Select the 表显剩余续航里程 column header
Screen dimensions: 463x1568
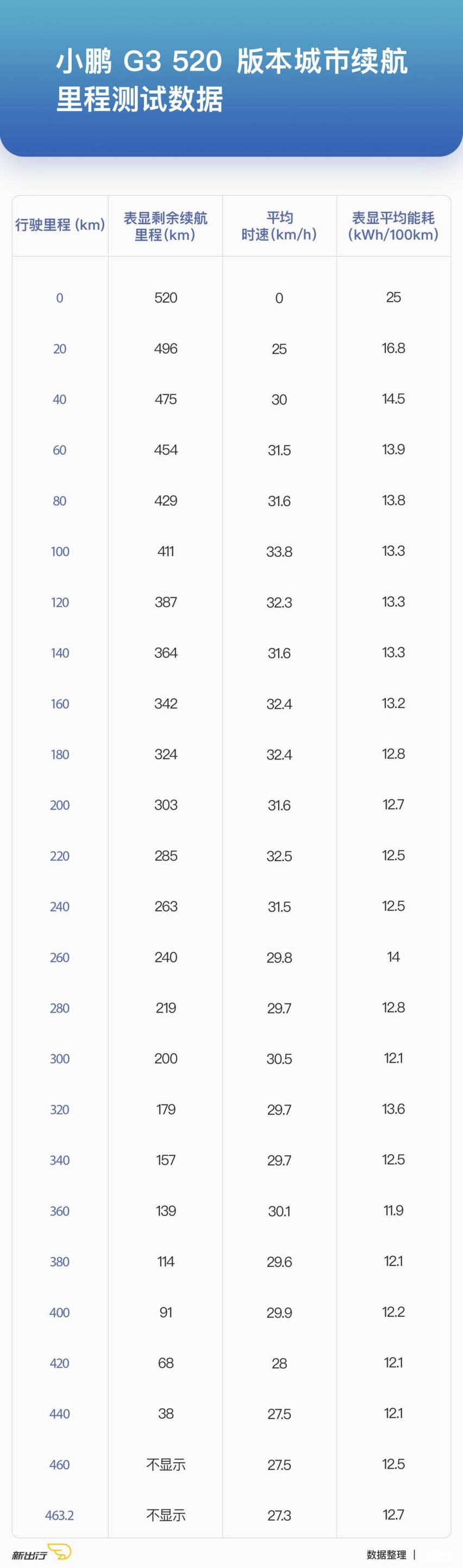(x=165, y=226)
